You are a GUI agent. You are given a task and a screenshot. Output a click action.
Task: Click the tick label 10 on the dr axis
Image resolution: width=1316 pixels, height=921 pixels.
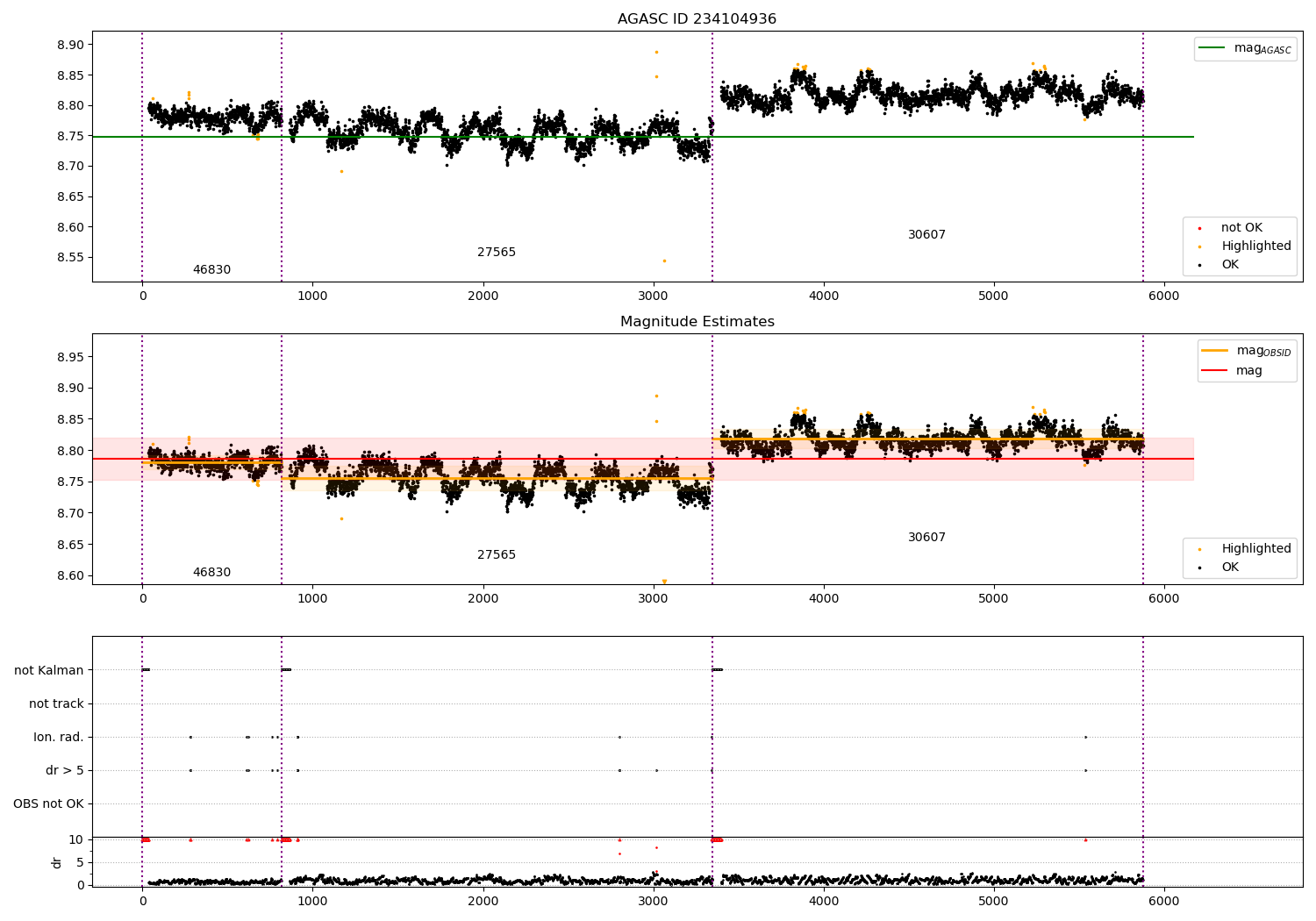77,840
